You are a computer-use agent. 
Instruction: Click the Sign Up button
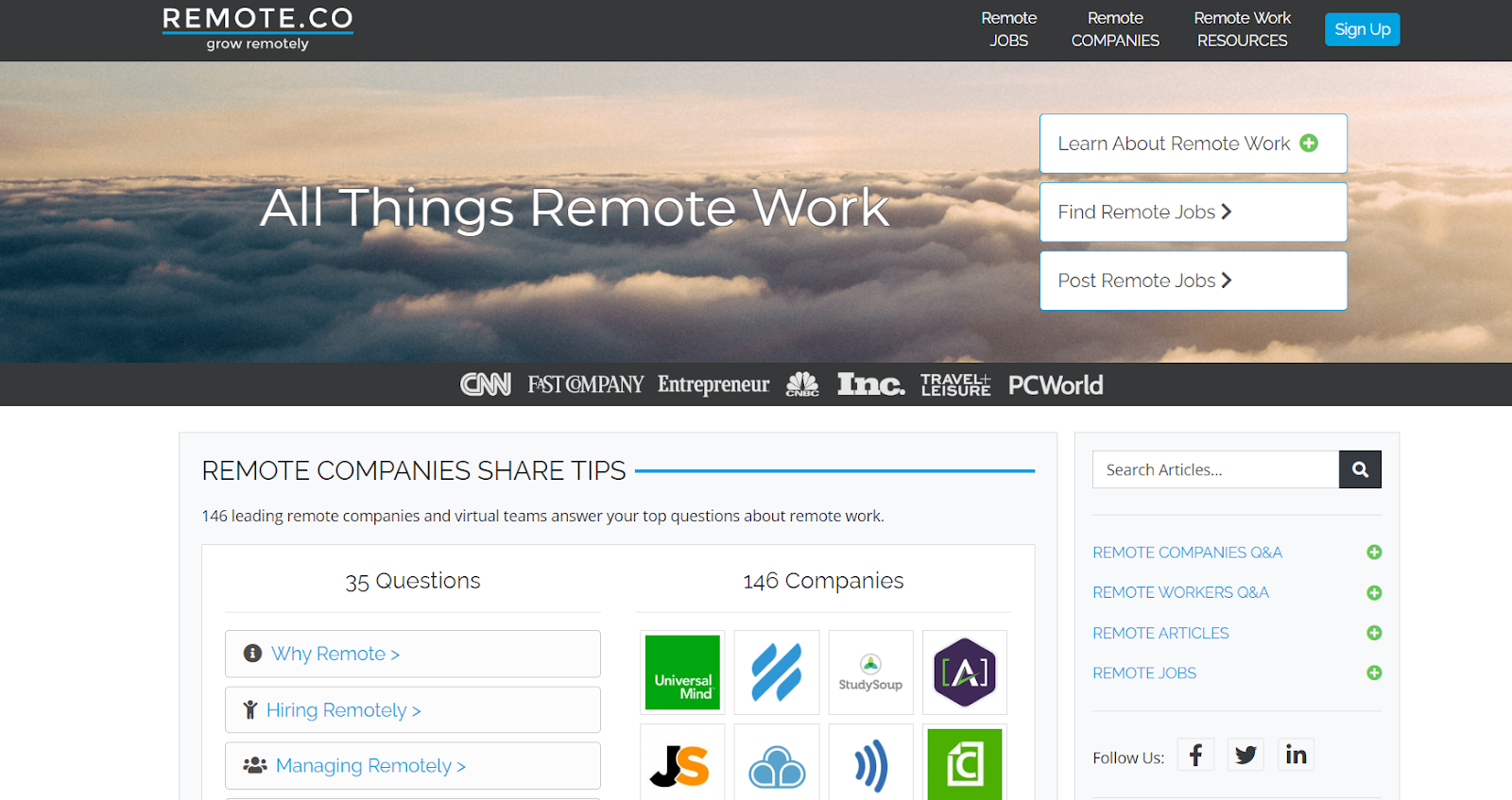pyautogui.click(x=1362, y=29)
